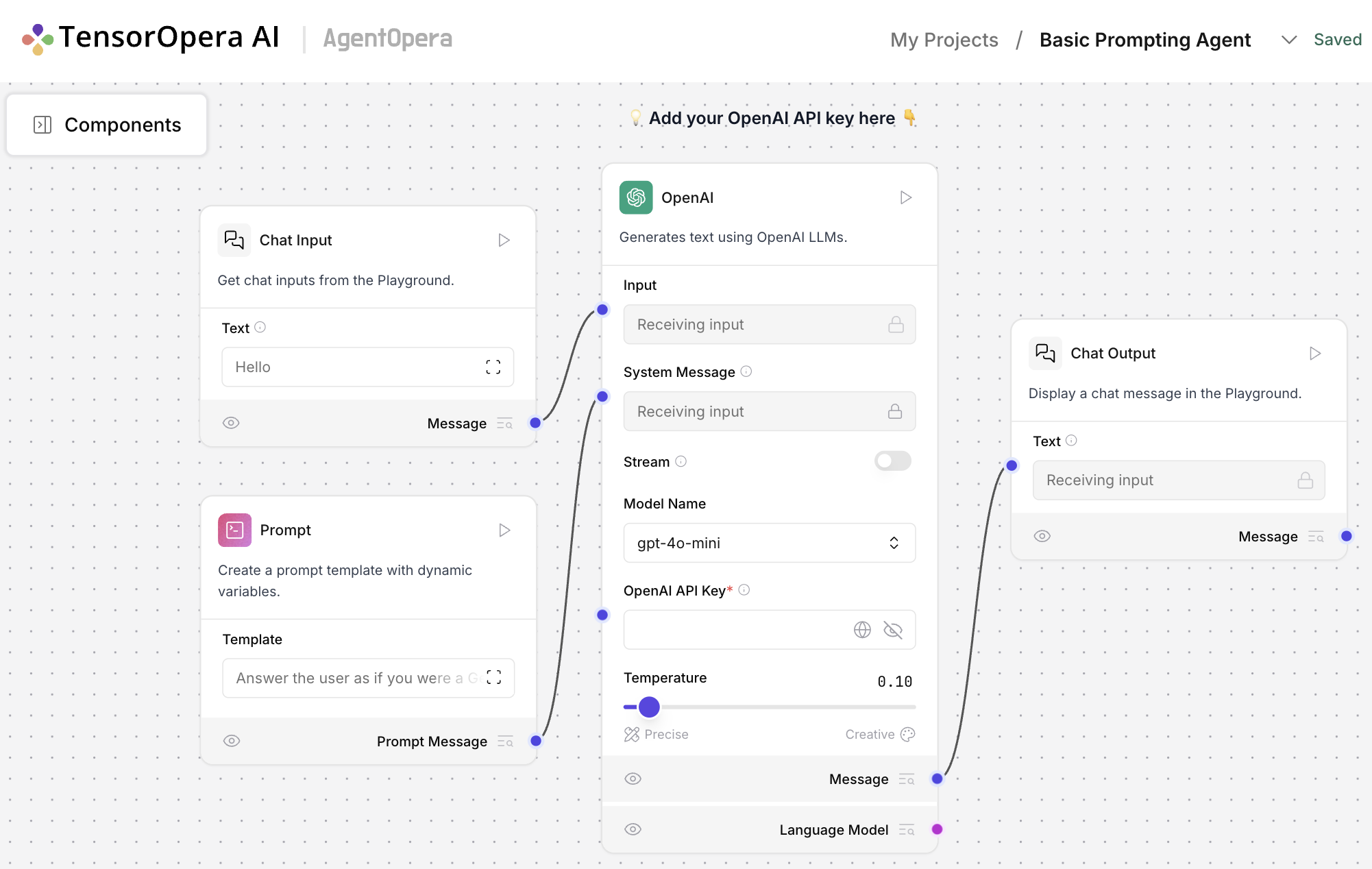Image resolution: width=1372 pixels, height=869 pixels.
Task: Run the Chat Output node
Action: pos(1314,353)
